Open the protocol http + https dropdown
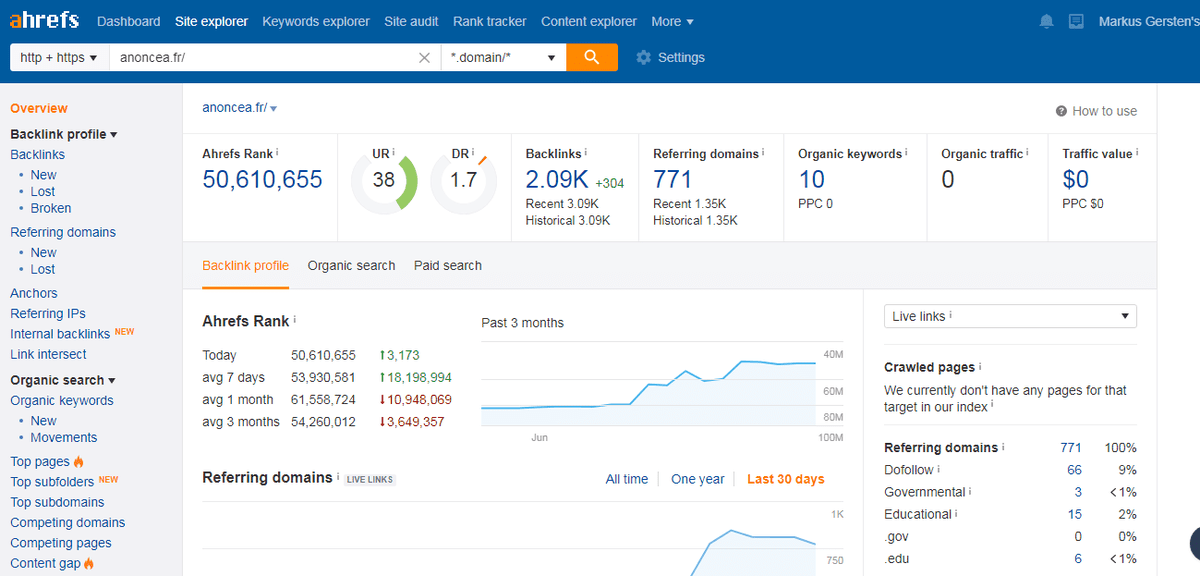 tap(59, 57)
